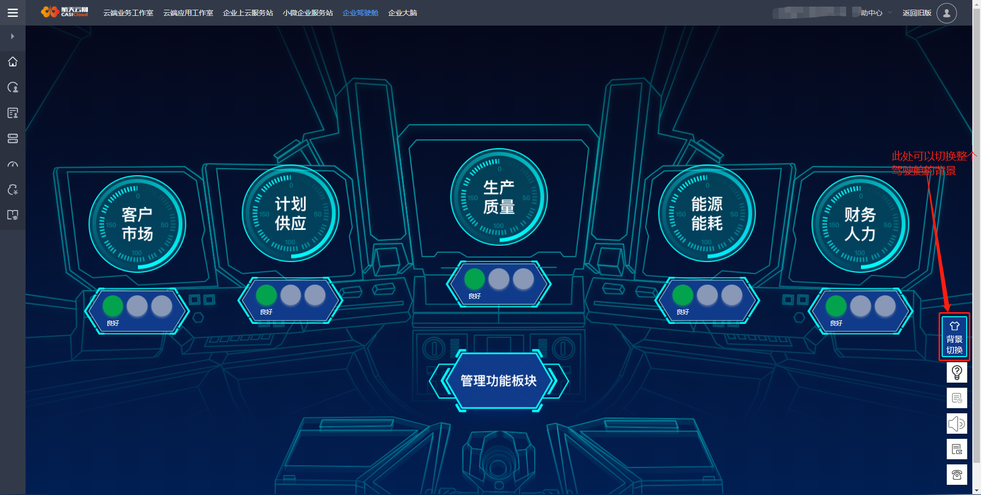Click the green 良好 indicator under 客户市场
The height and width of the screenshot is (495, 981).
113,306
